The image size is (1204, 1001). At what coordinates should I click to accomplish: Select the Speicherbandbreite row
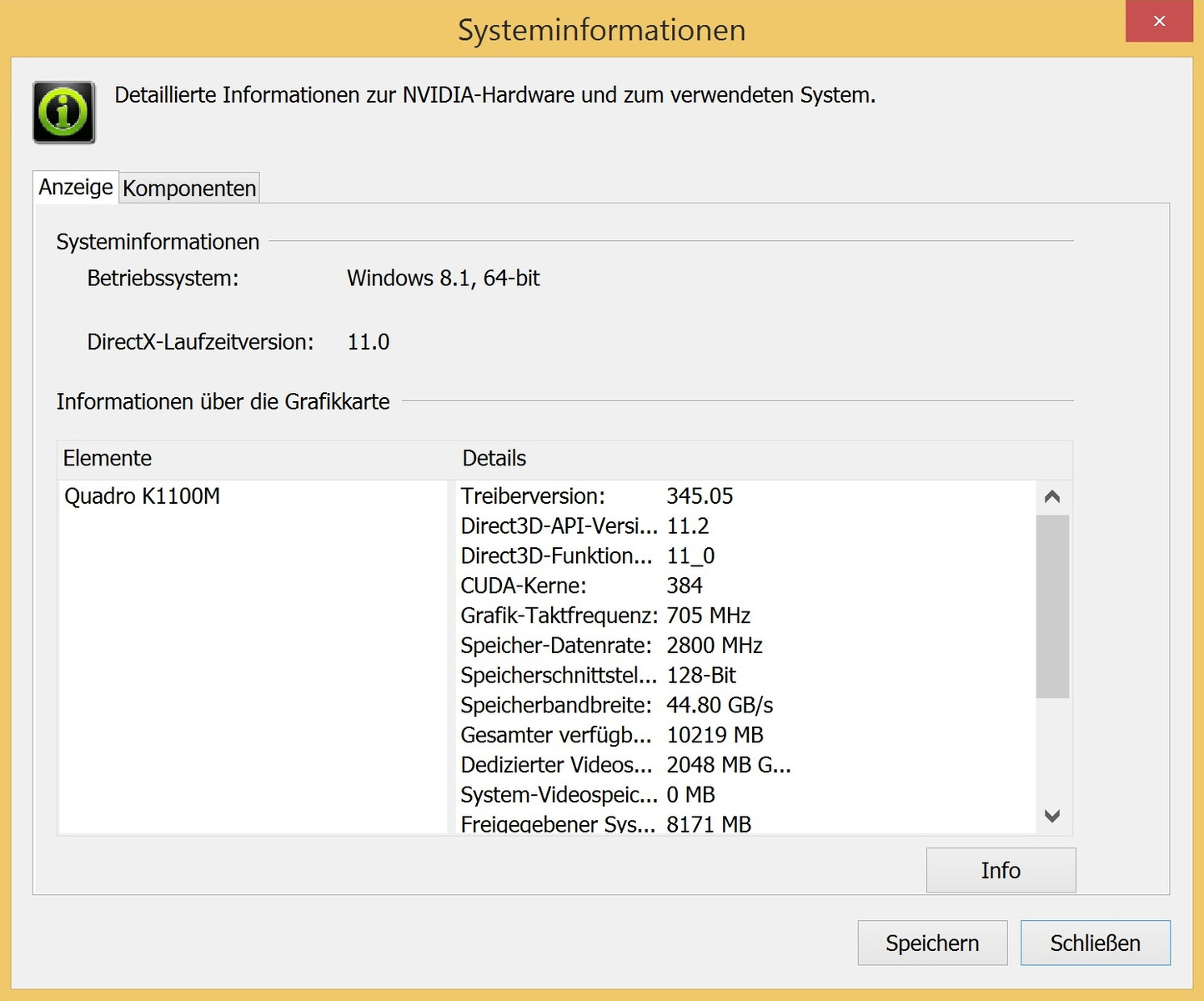[617, 706]
